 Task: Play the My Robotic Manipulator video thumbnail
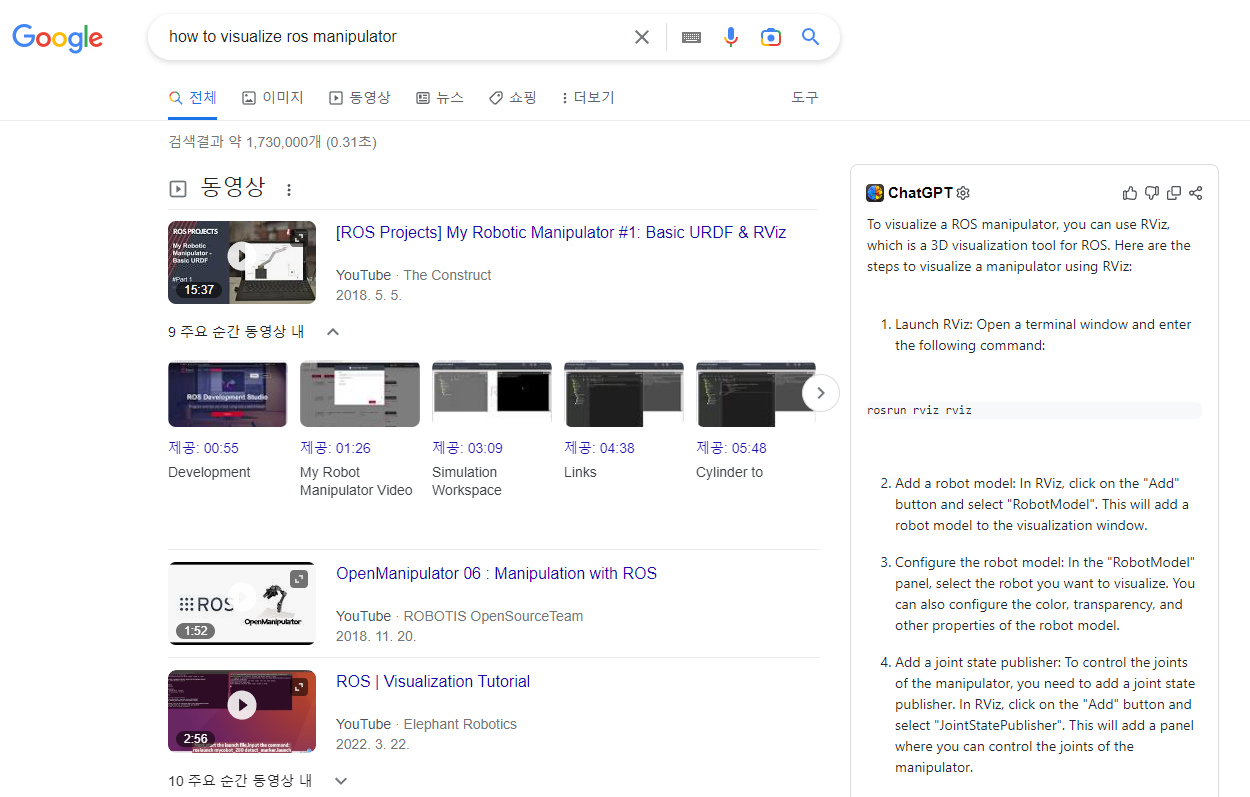242,262
